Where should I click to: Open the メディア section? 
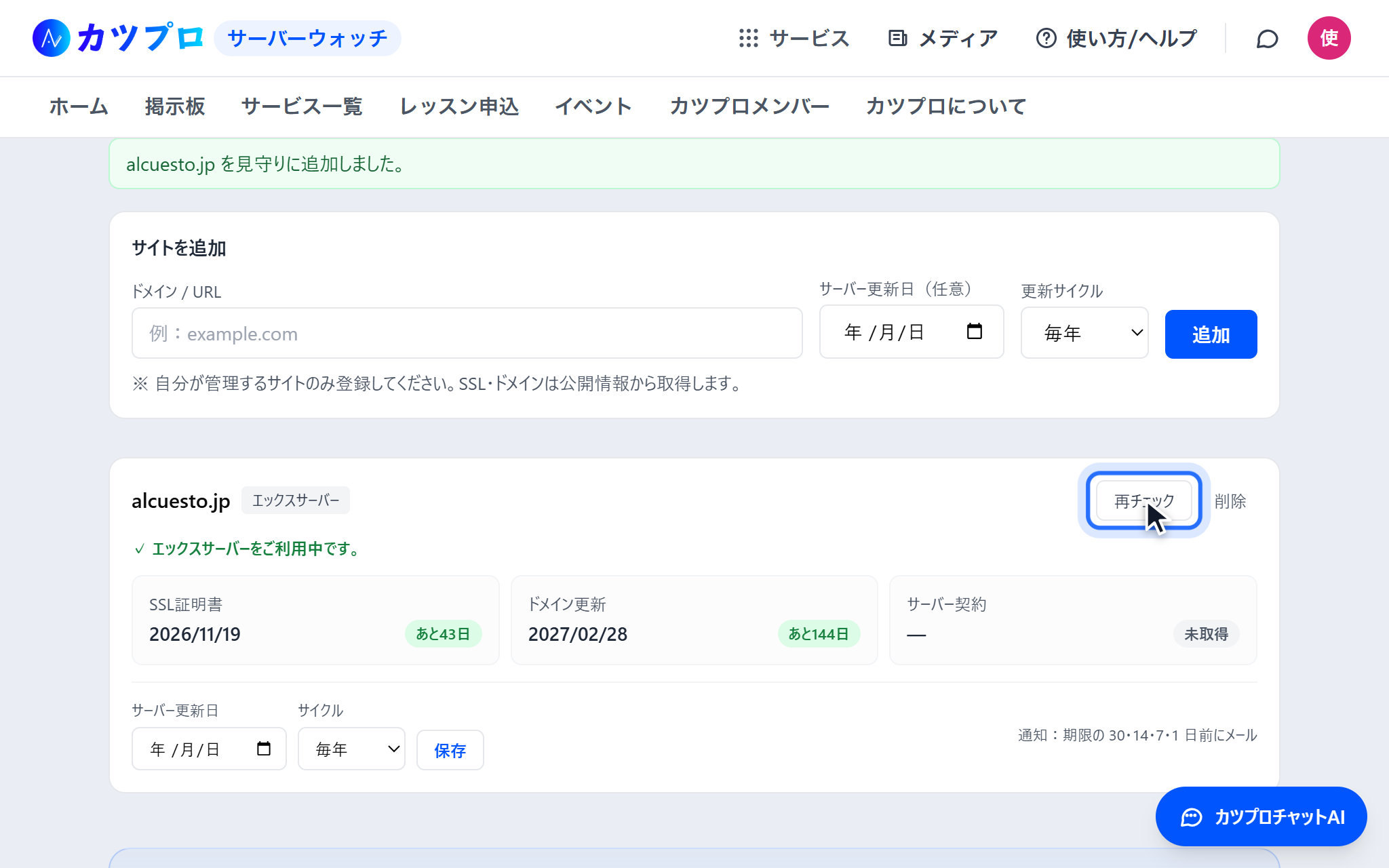(x=943, y=38)
